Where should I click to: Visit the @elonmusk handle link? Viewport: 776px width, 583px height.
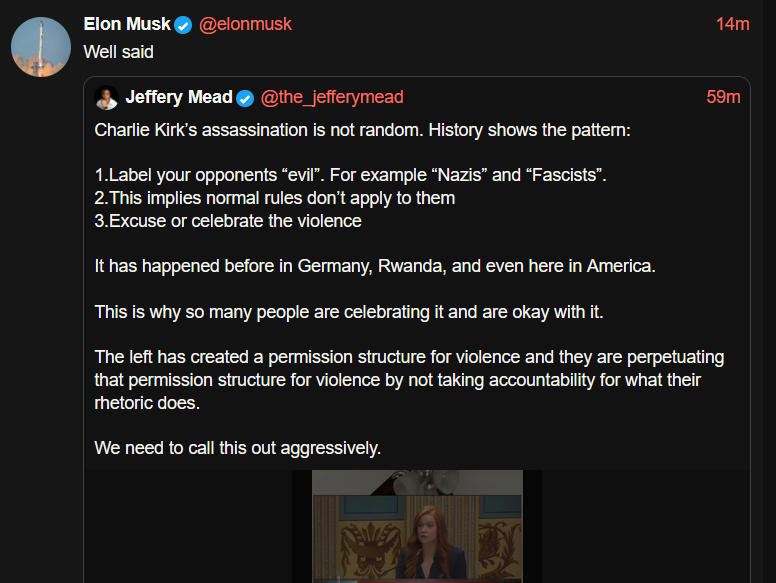(245, 24)
